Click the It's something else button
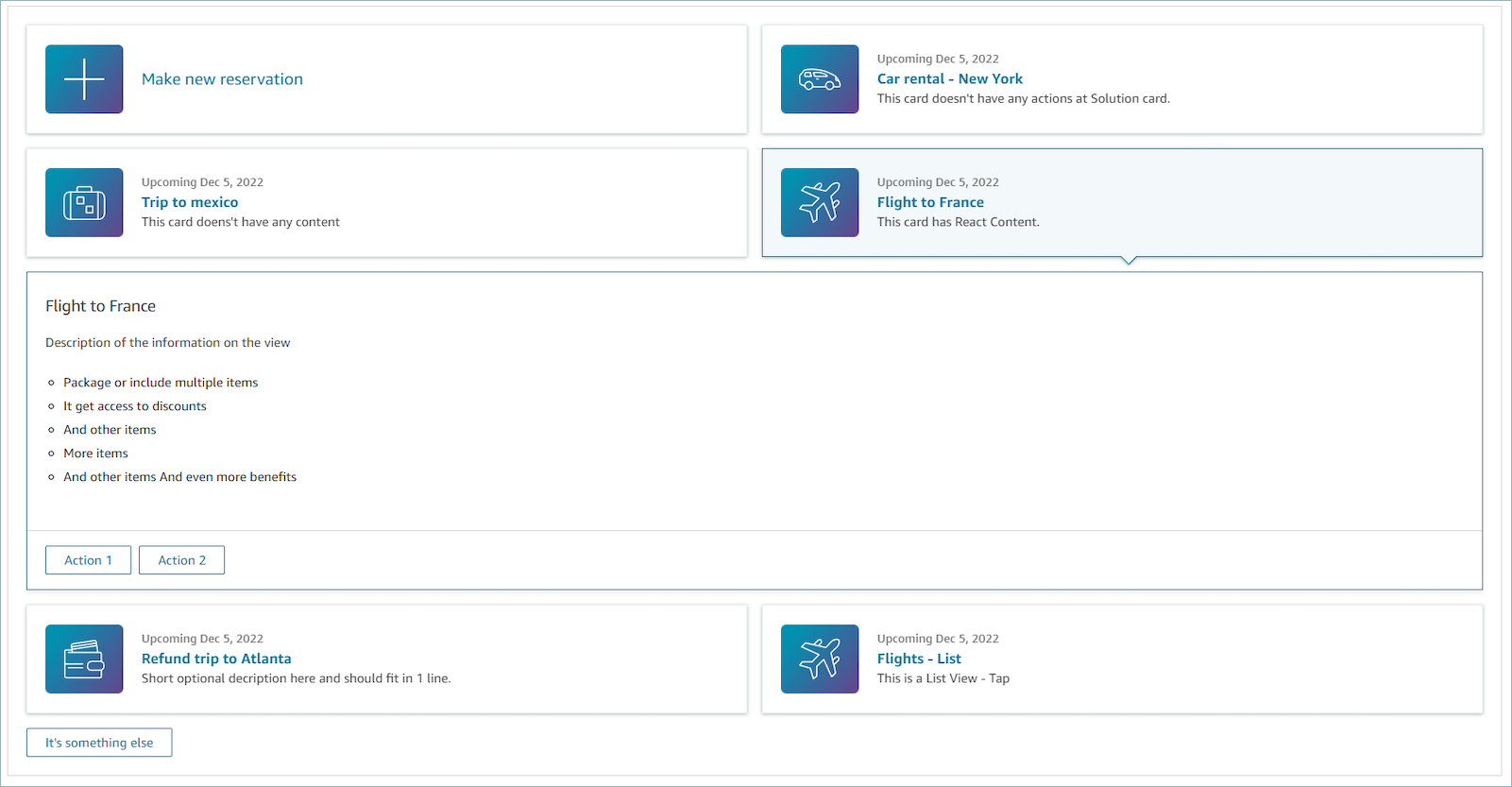Viewport: 1512px width, 787px height. (x=99, y=743)
